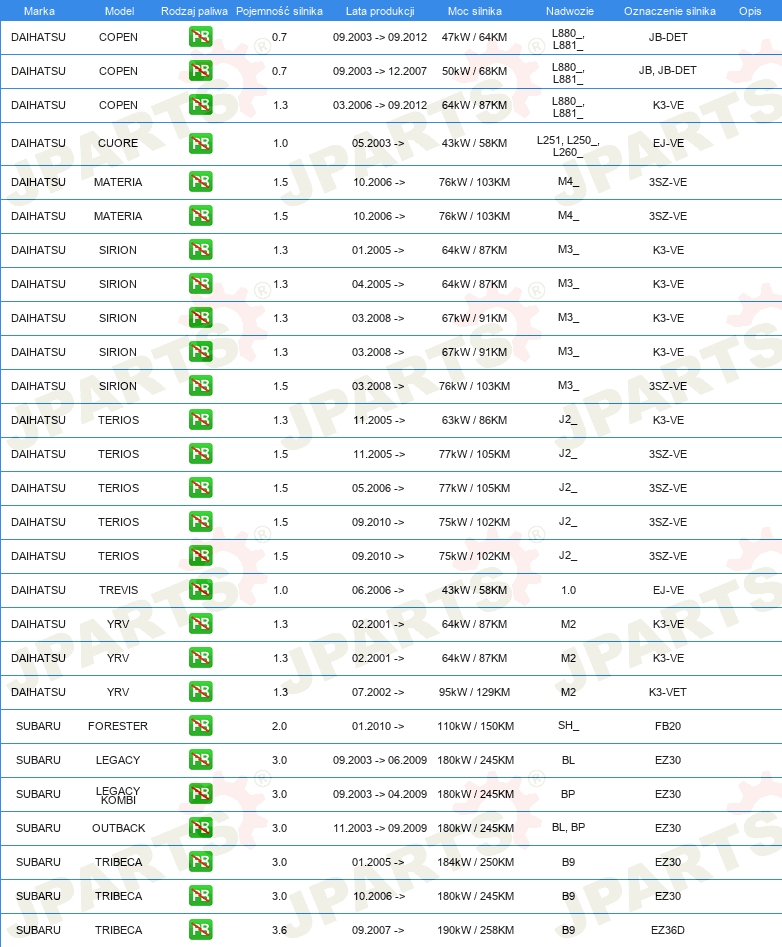Image resolution: width=782 pixels, height=947 pixels.
Task: Click the '09.2007 ->' production date cell
Action: (x=378, y=930)
